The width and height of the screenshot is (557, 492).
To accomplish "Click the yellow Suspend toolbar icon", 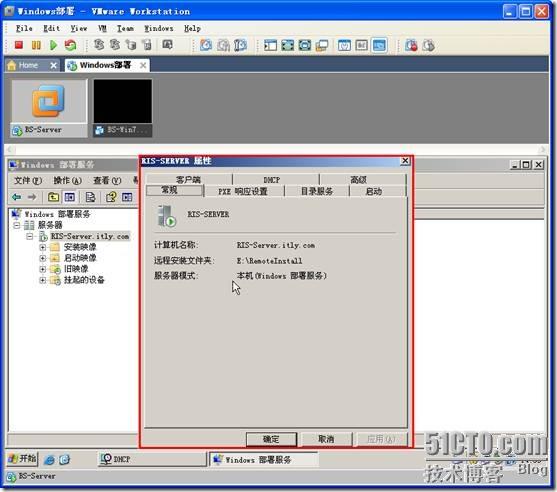I will coord(36,45).
